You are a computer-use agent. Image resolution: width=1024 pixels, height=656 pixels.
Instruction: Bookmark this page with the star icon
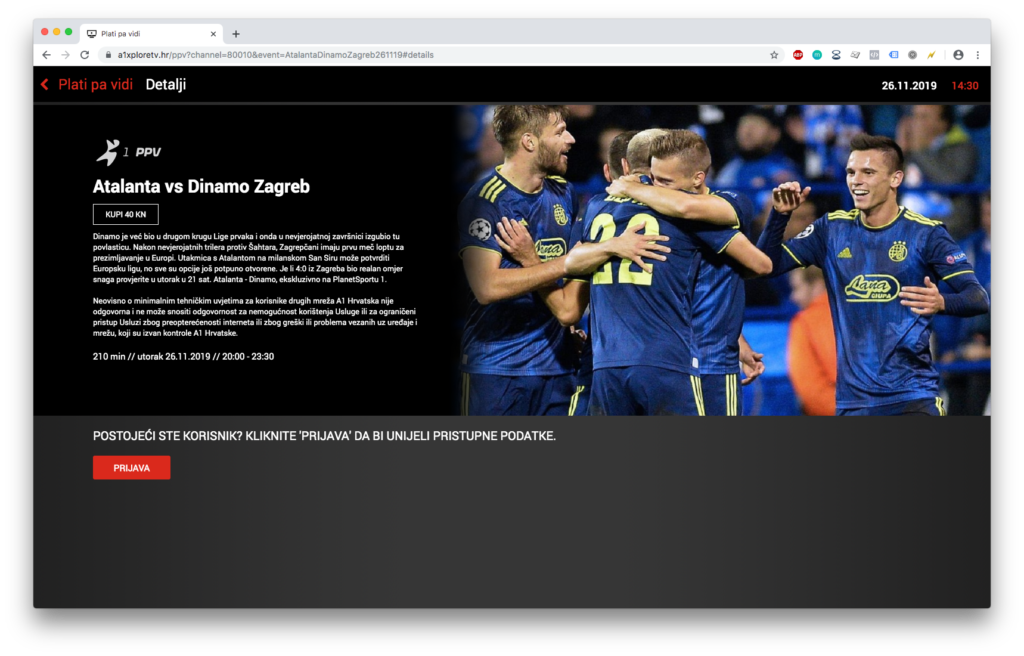[774, 55]
